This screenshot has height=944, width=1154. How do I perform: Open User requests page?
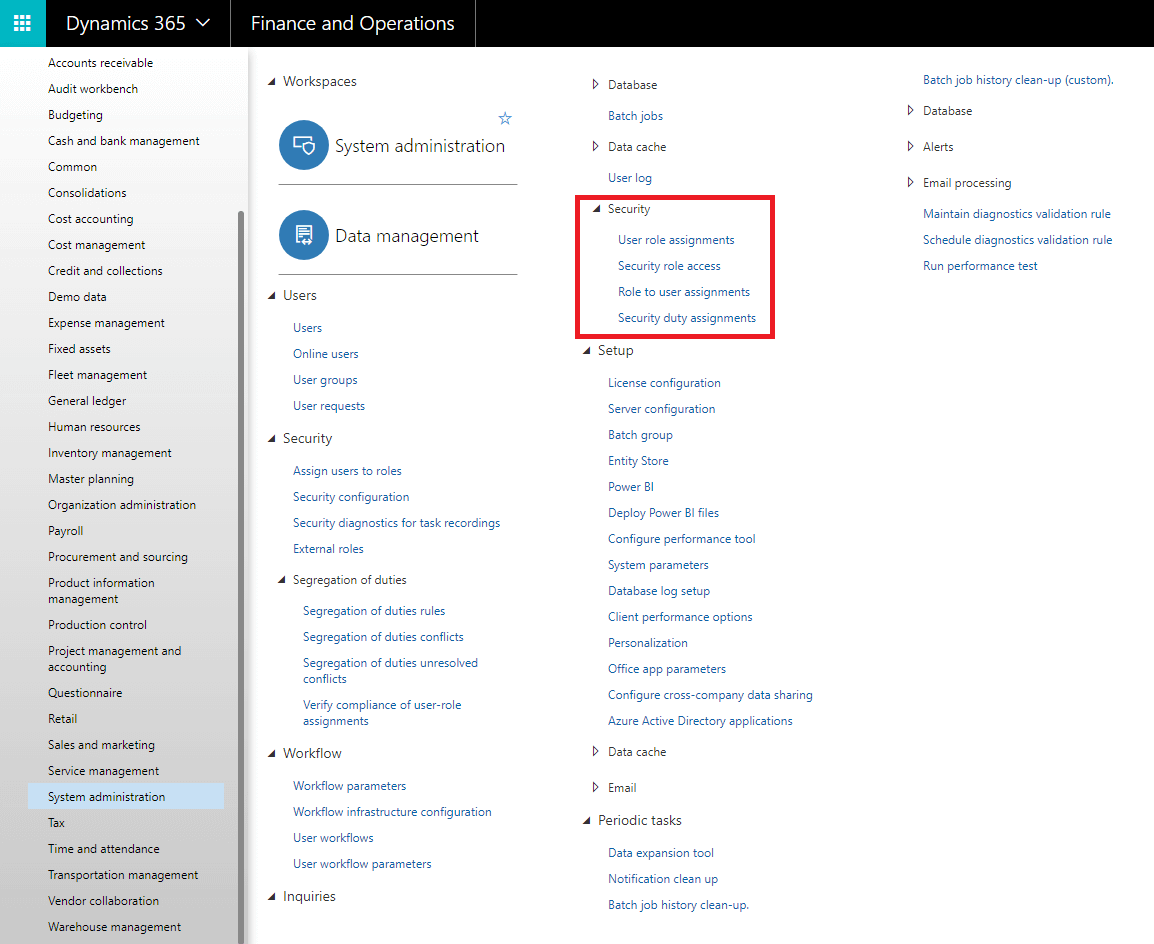[x=329, y=406]
